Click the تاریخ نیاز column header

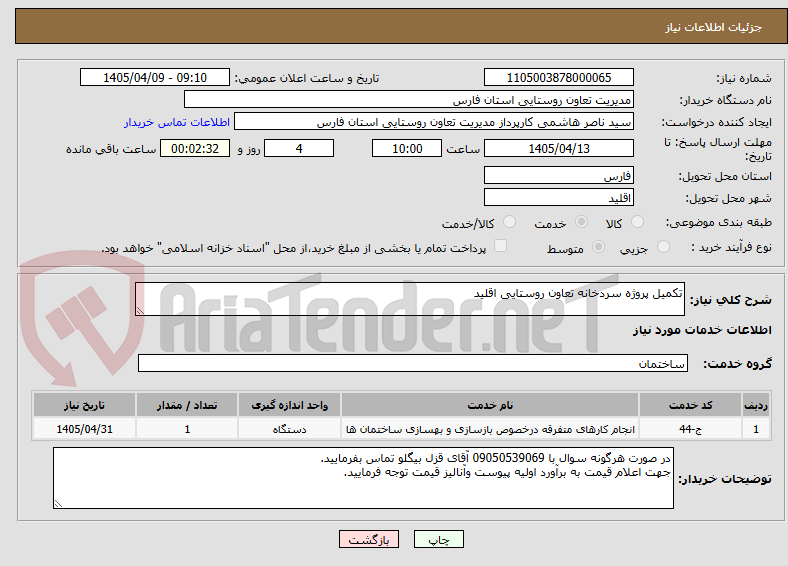coord(84,405)
